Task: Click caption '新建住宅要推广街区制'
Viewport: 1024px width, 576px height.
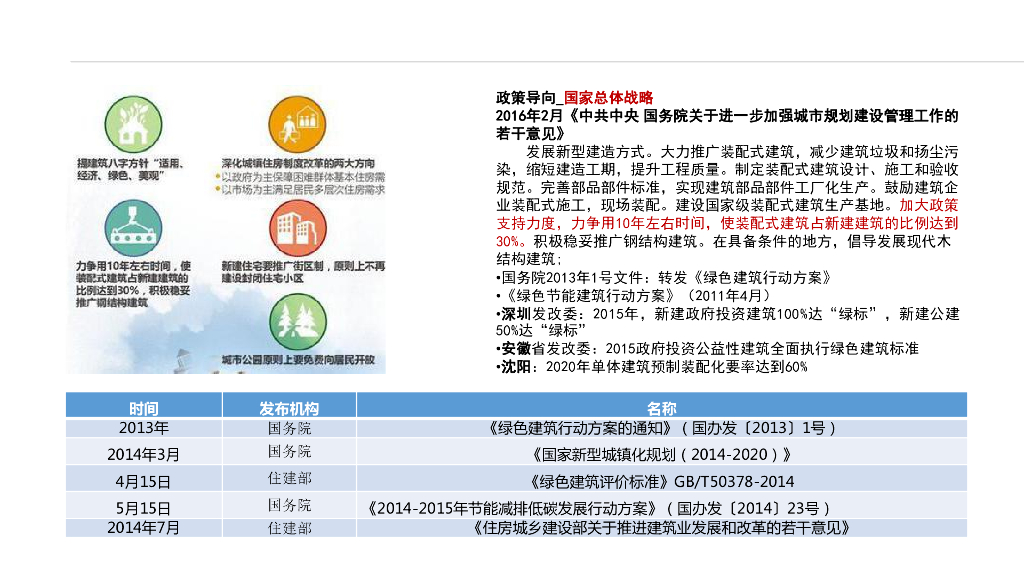Action: coord(303,272)
